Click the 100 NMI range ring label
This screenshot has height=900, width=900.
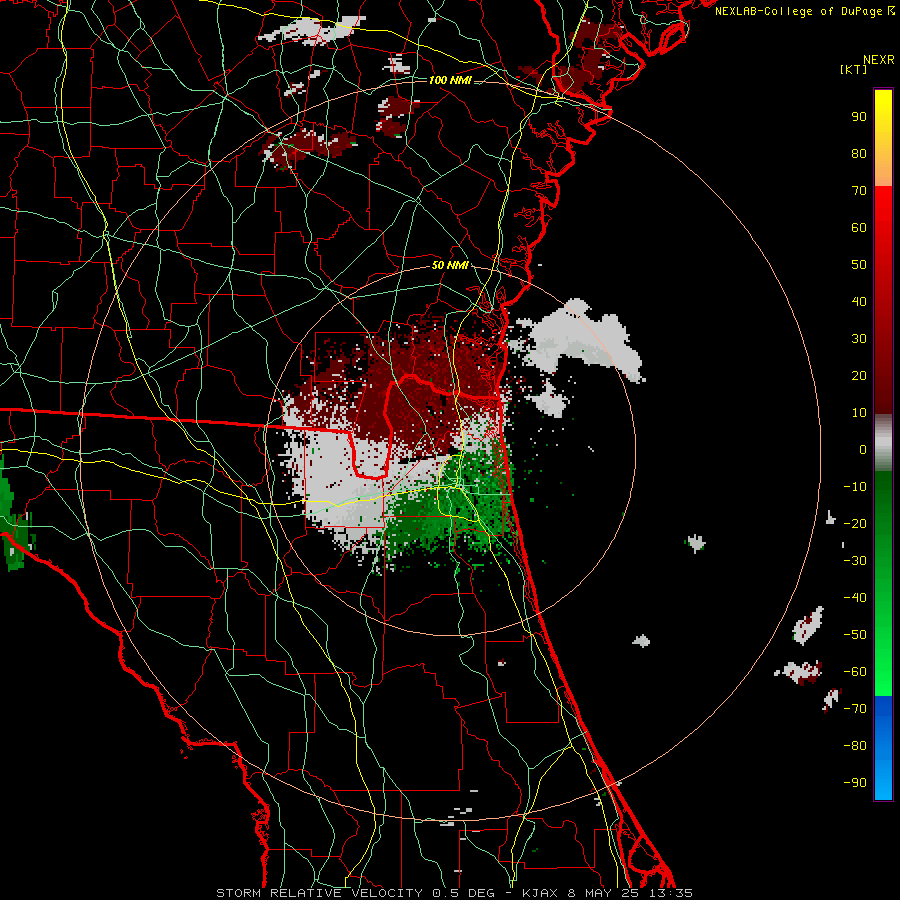tap(450, 80)
